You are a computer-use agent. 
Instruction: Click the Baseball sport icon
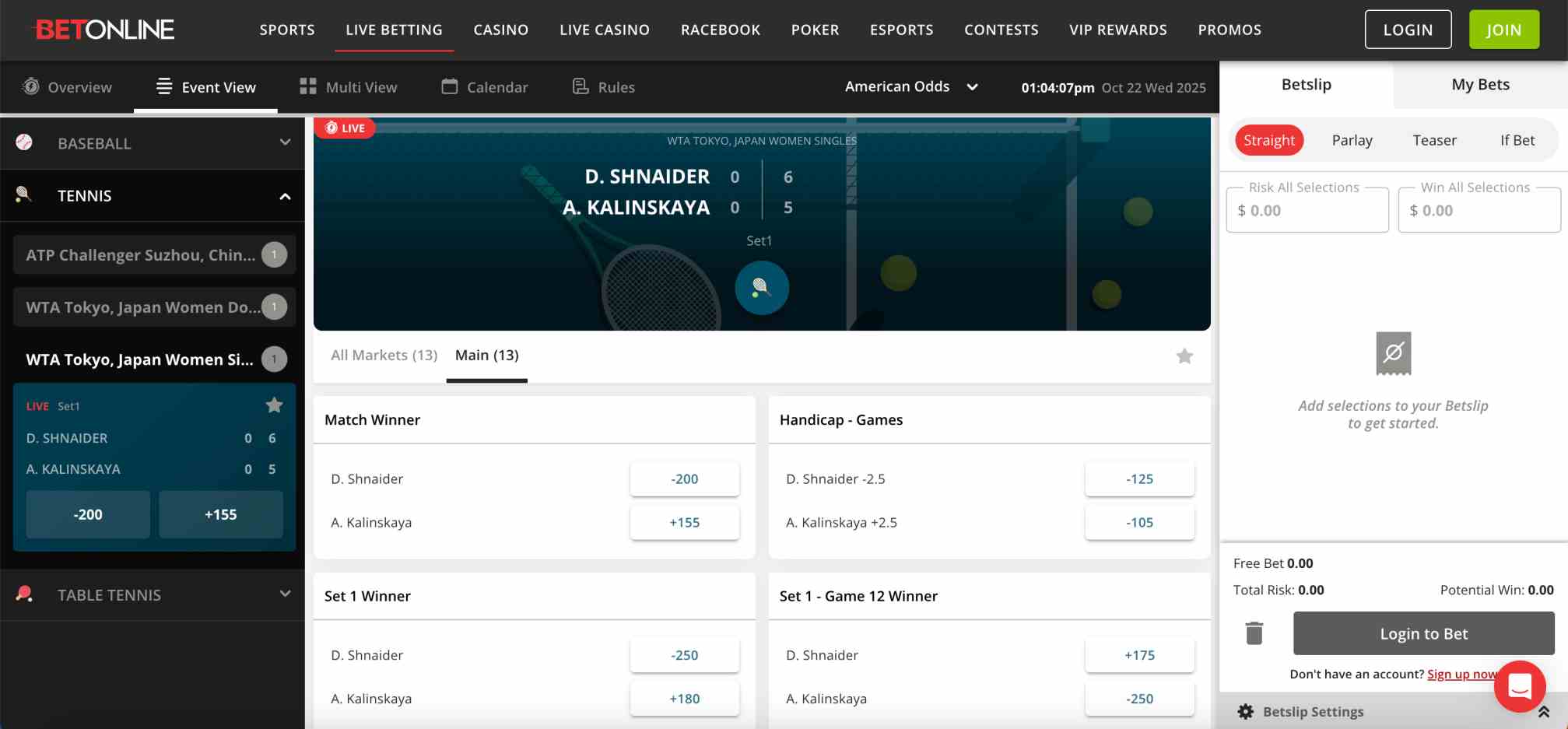24,143
